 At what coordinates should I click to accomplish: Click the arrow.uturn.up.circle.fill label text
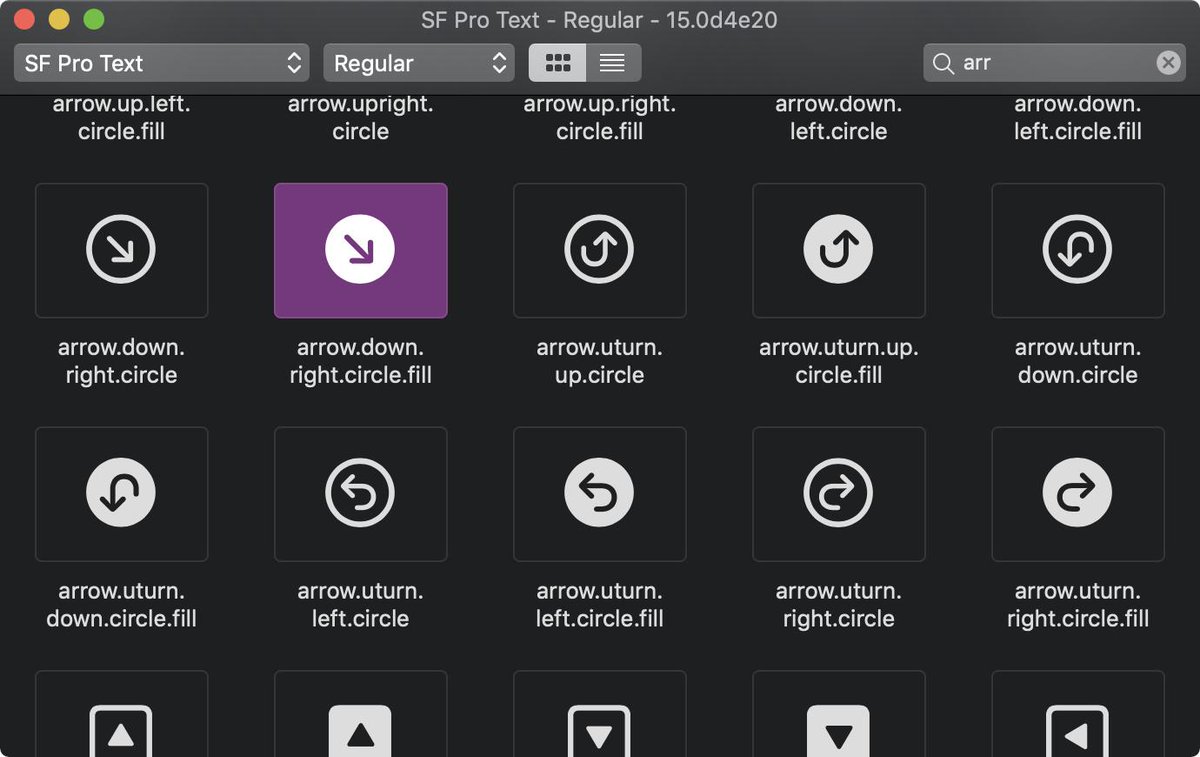click(x=838, y=362)
